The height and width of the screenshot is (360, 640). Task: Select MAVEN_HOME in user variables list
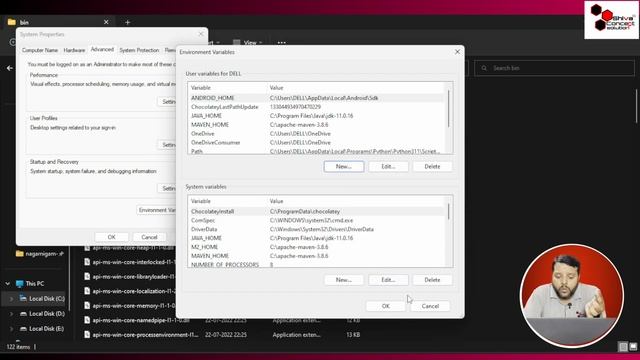point(317,125)
